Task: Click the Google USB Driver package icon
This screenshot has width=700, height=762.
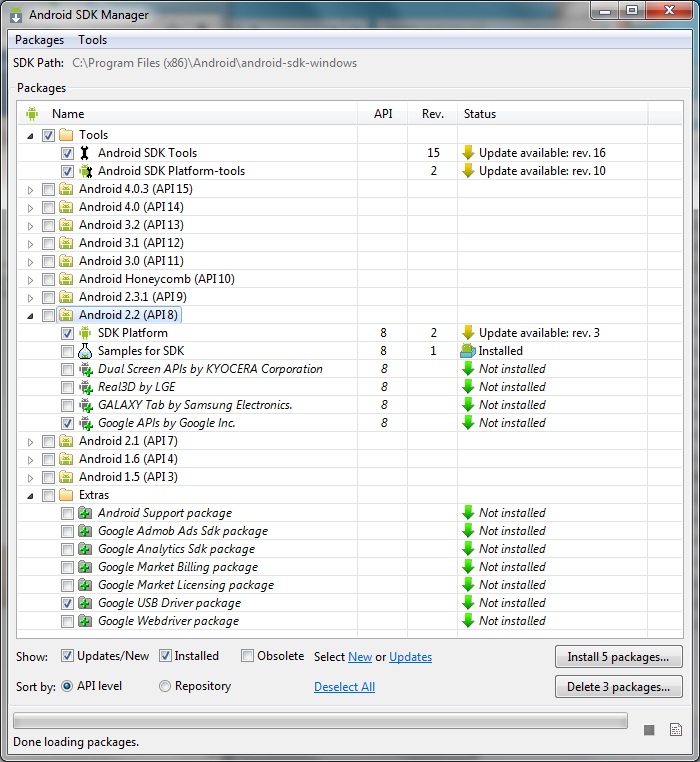Action: (85, 603)
